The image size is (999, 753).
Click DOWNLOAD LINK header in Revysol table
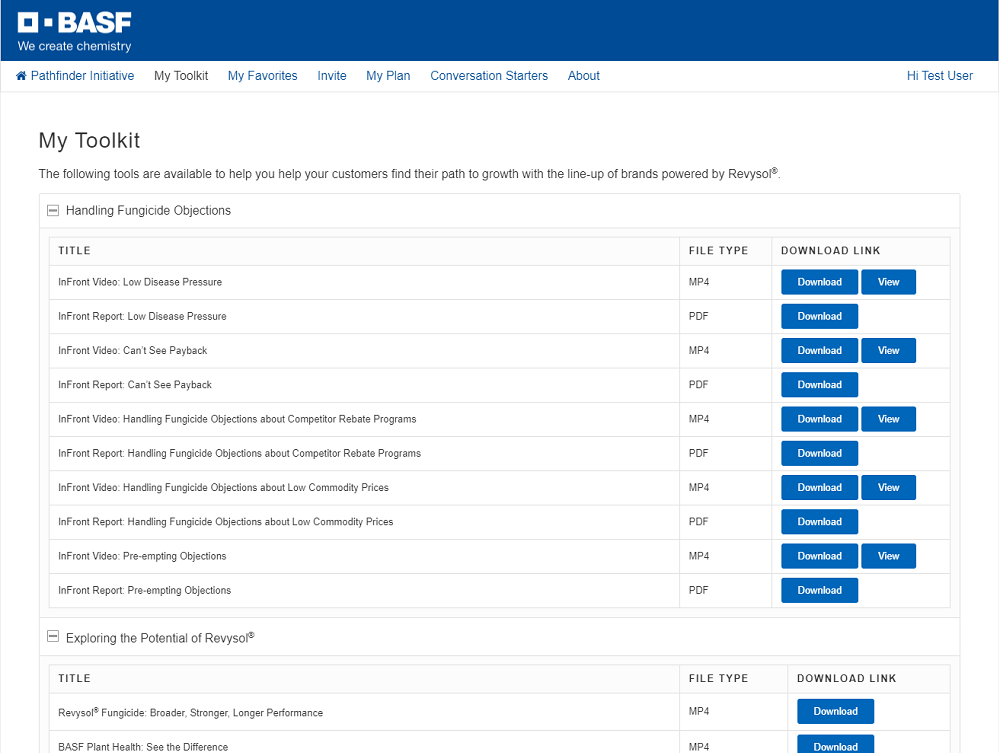pyautogui.click(x=846, y=678)
